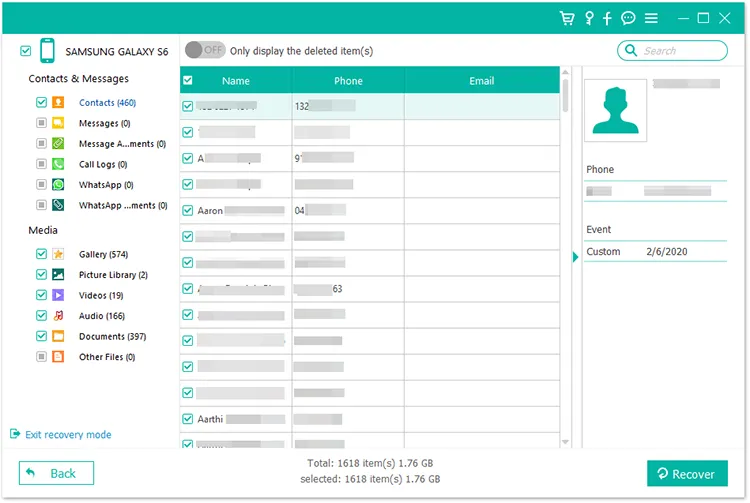
Task: Open the Videos (19) category
Action: coord(101,295)
